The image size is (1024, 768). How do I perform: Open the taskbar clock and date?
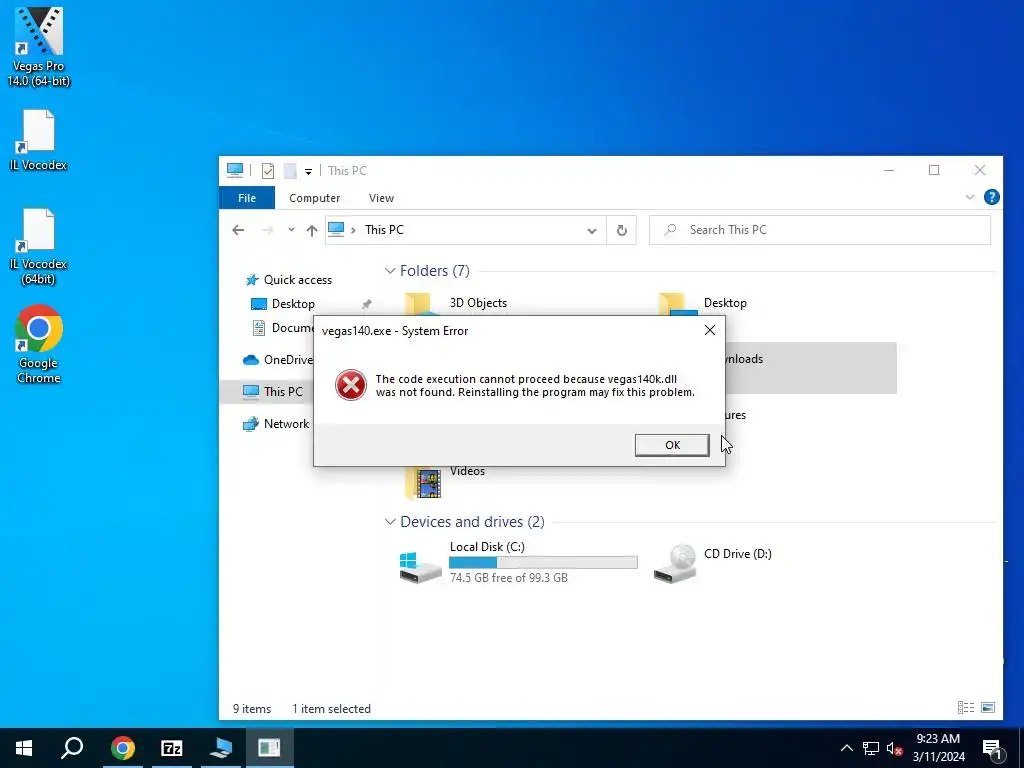(x=938, y=748)
